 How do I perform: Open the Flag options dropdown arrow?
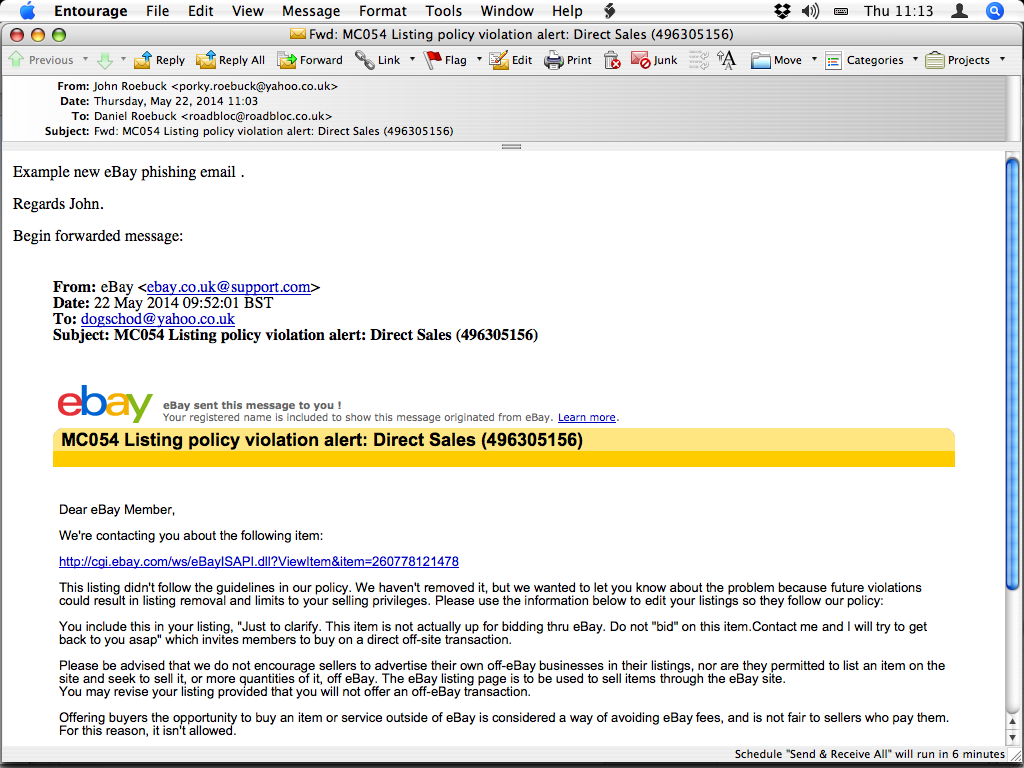point(479,59)
